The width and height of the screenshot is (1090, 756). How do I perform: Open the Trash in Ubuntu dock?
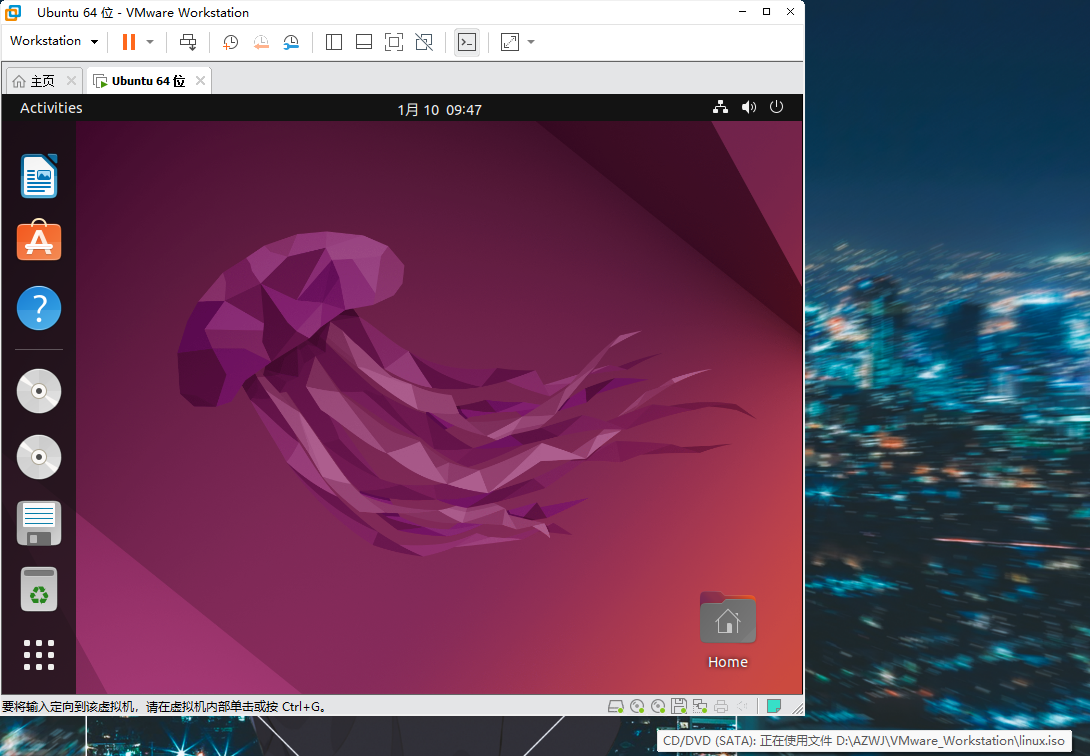tap(39, 589)
